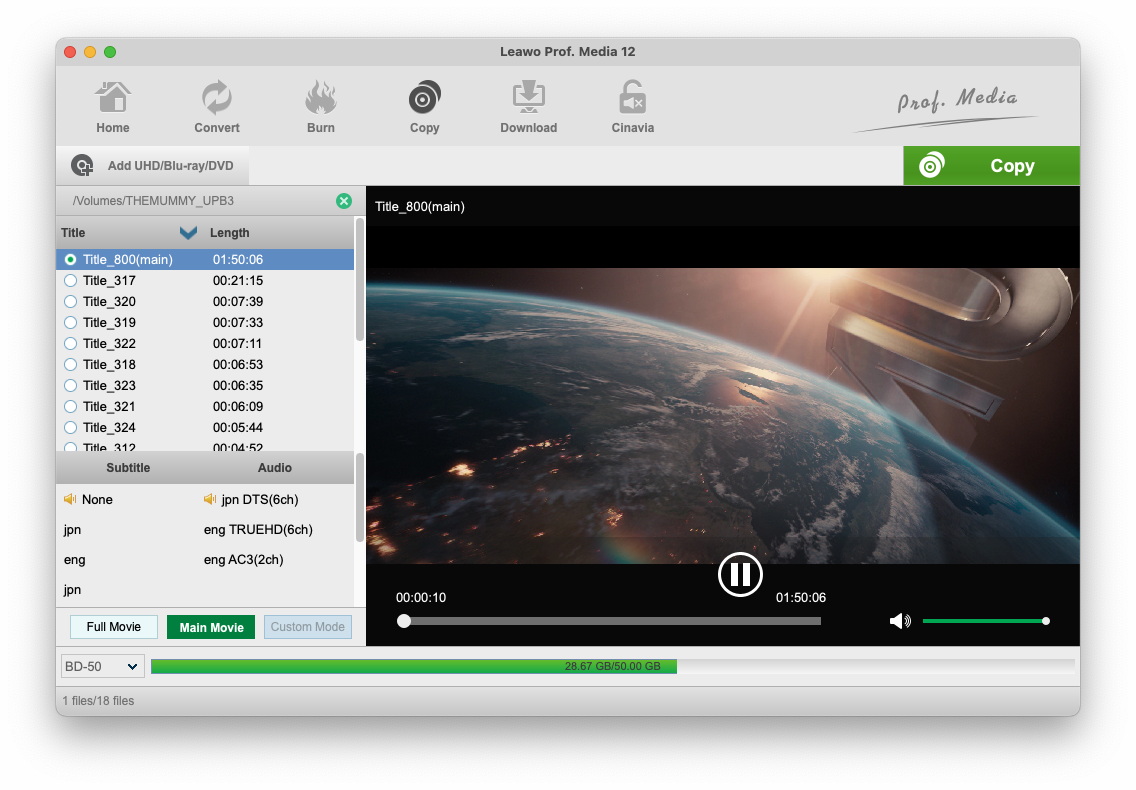Click the green Copy button
This screenshot has width=1136, height=790.
click(x=991, y=166)
